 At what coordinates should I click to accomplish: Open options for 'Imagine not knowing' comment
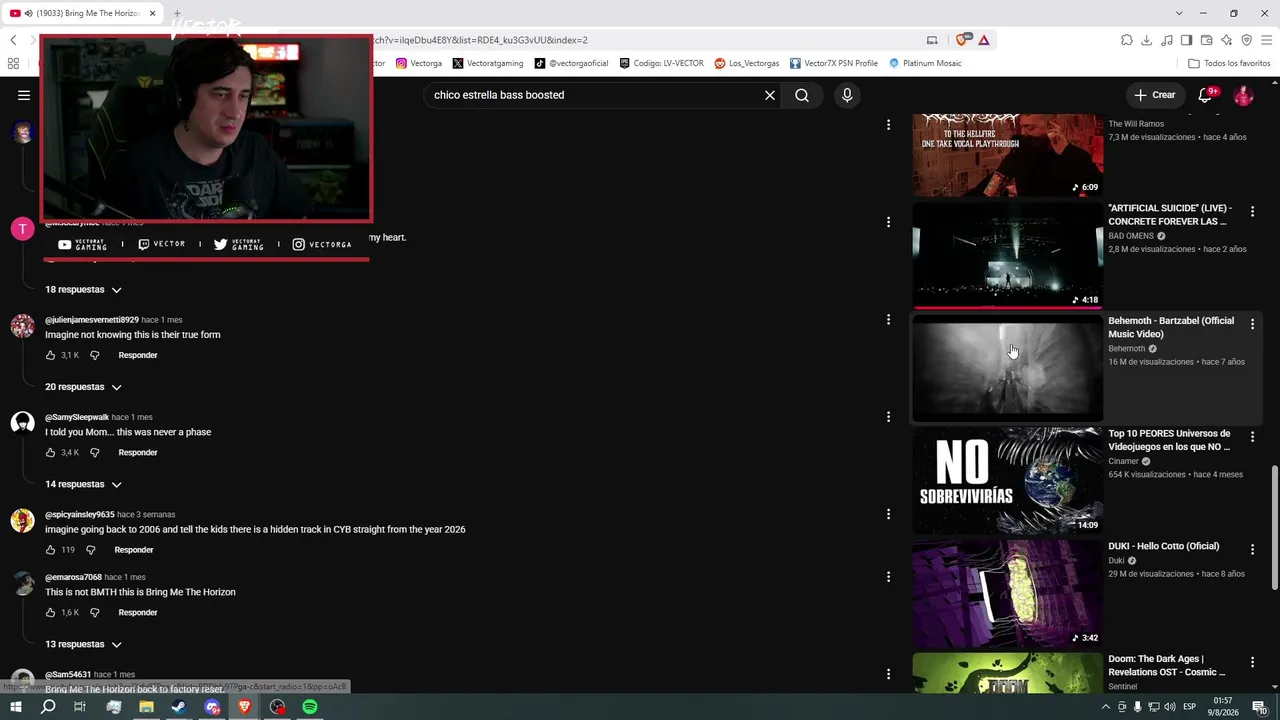(x=888, y=320)
